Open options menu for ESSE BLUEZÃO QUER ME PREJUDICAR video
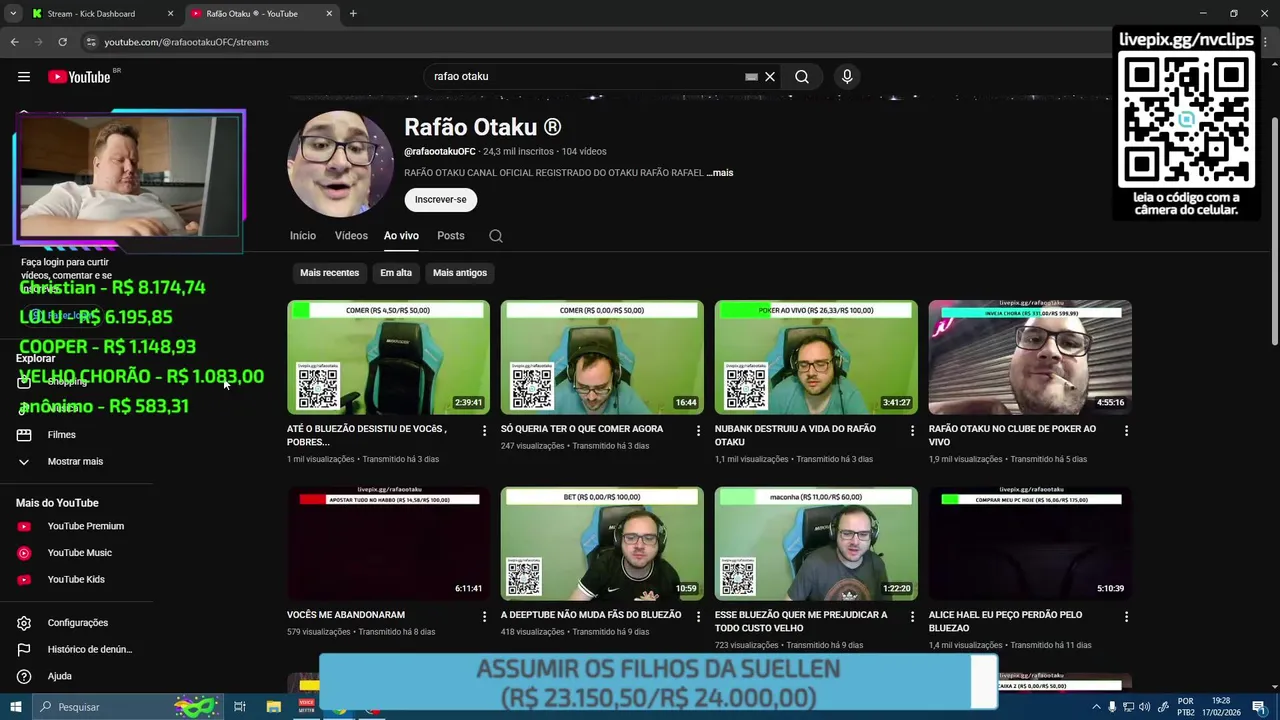 912,617
